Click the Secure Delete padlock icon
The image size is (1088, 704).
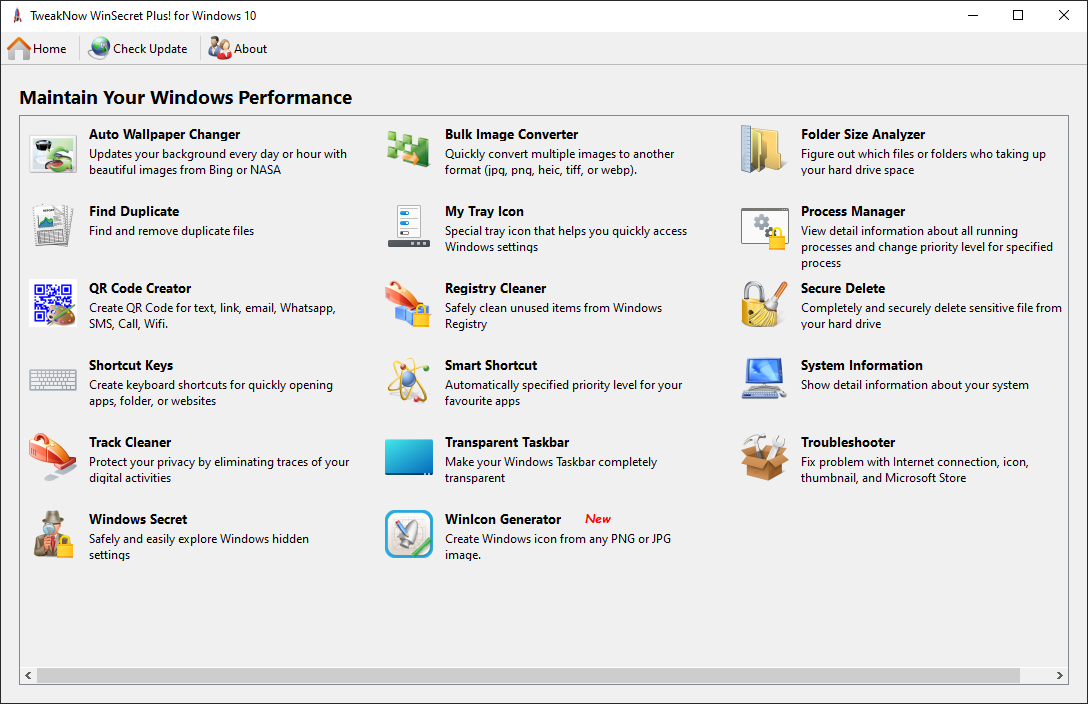tap(764, 305)
